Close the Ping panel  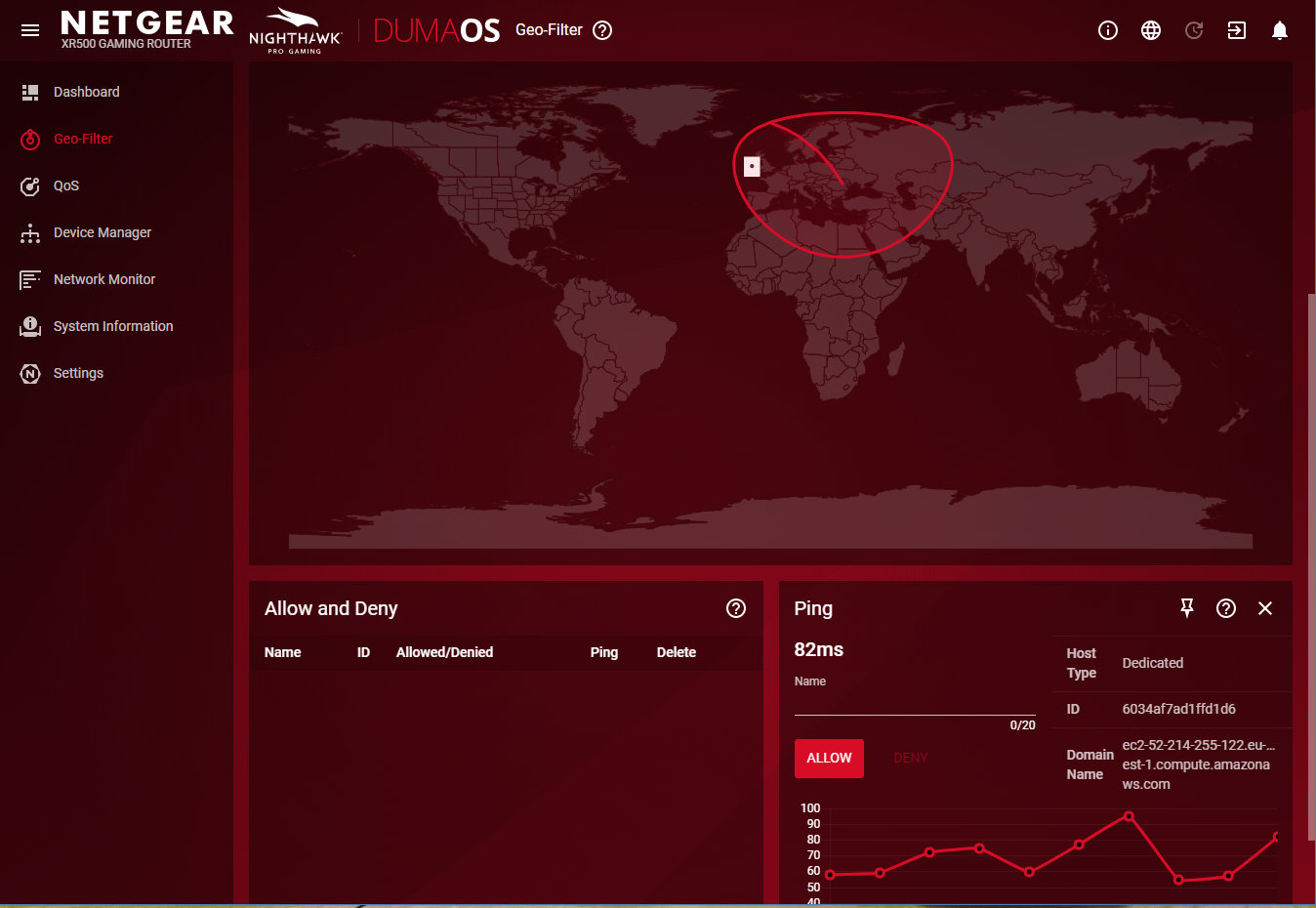[x=1265, y=608]
